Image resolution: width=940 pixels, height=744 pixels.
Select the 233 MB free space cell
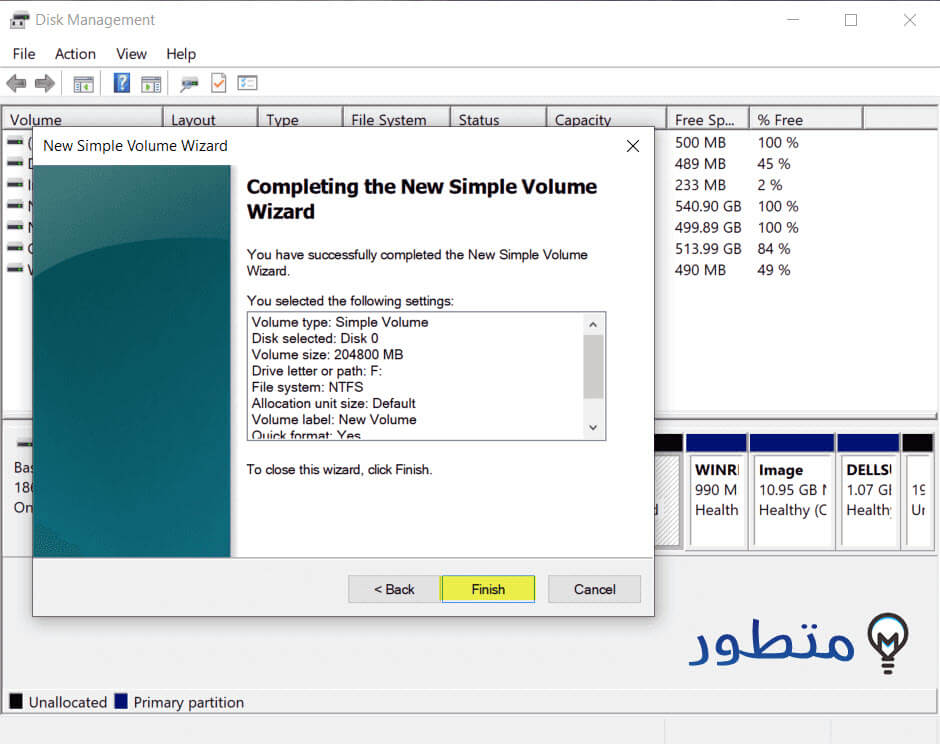coord(700,185)
